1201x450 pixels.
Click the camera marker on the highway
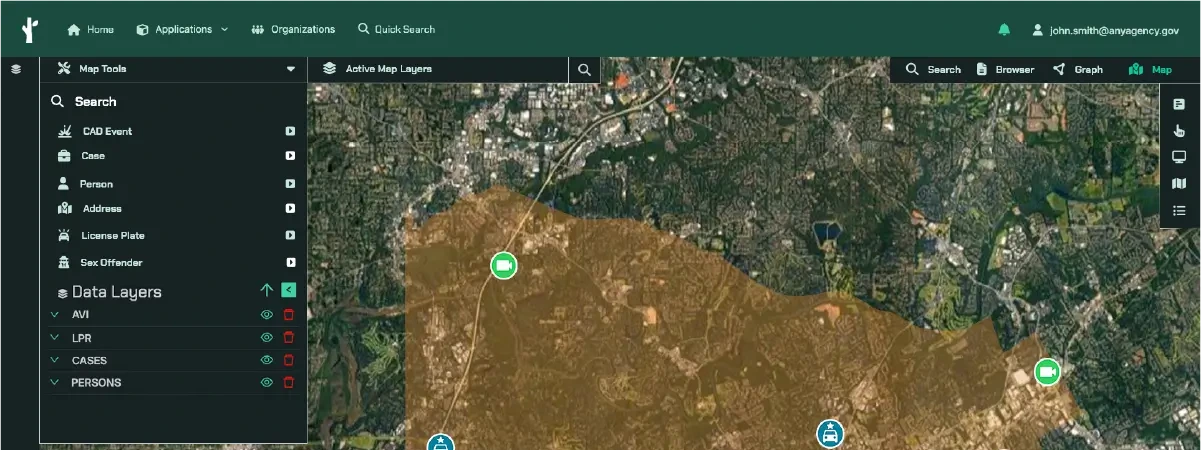click(x=504, y=265)
